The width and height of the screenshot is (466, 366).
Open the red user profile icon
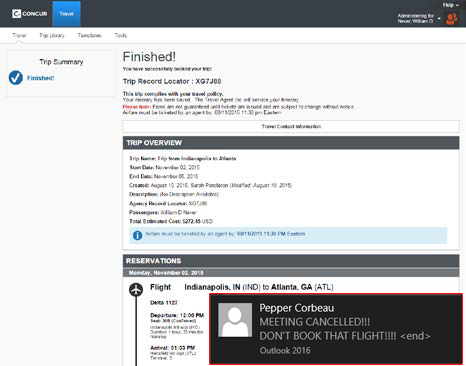(x=451, y=19)
